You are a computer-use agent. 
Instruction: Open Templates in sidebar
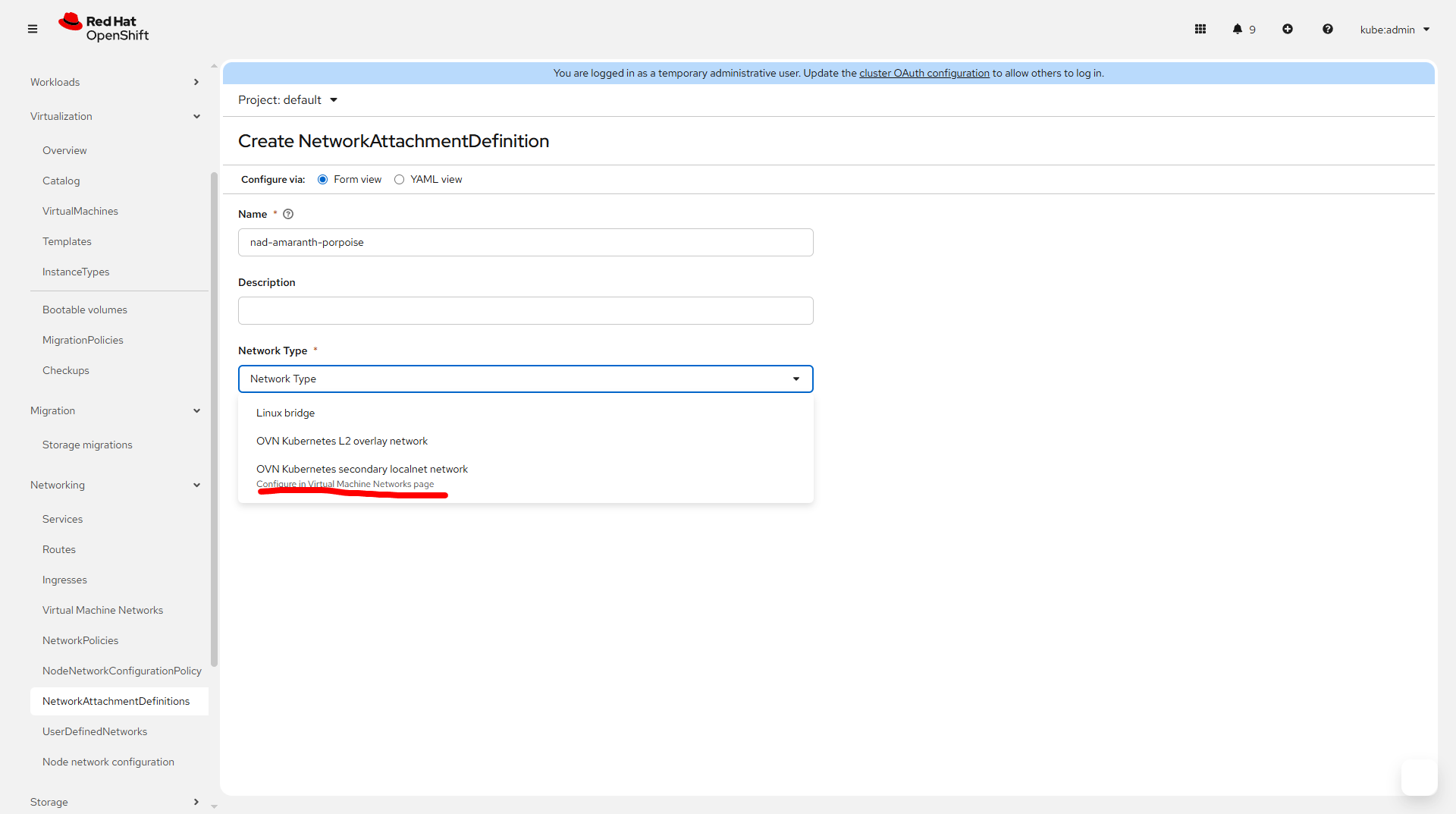pyautogui.click(x=67, y=241)
